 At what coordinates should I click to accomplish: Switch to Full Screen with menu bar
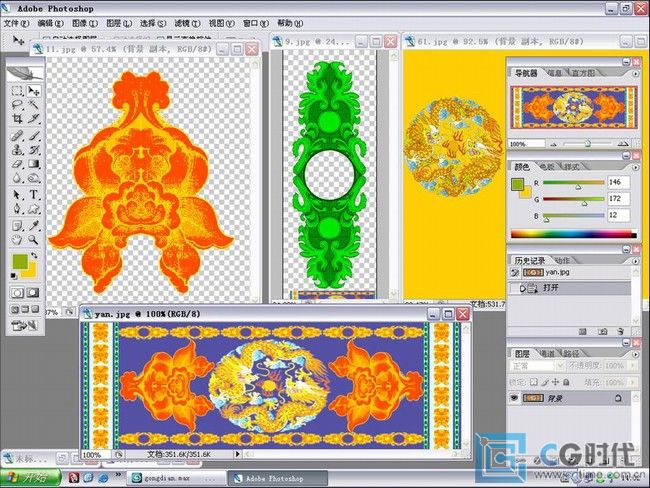[x=25, y=309]
